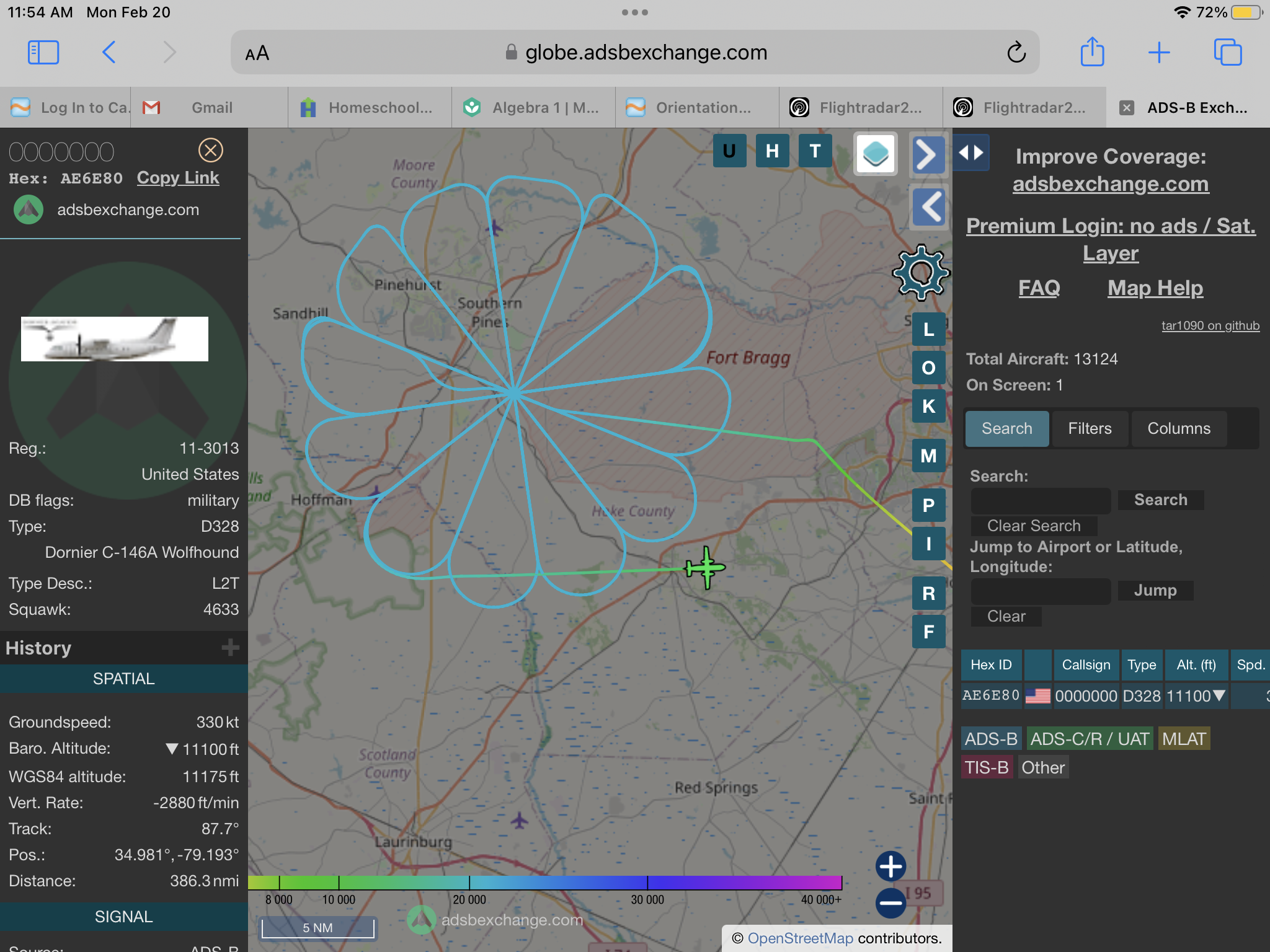Toggle the L labels map button
This screenshot has width=1270, height=952.
[928, 329]
